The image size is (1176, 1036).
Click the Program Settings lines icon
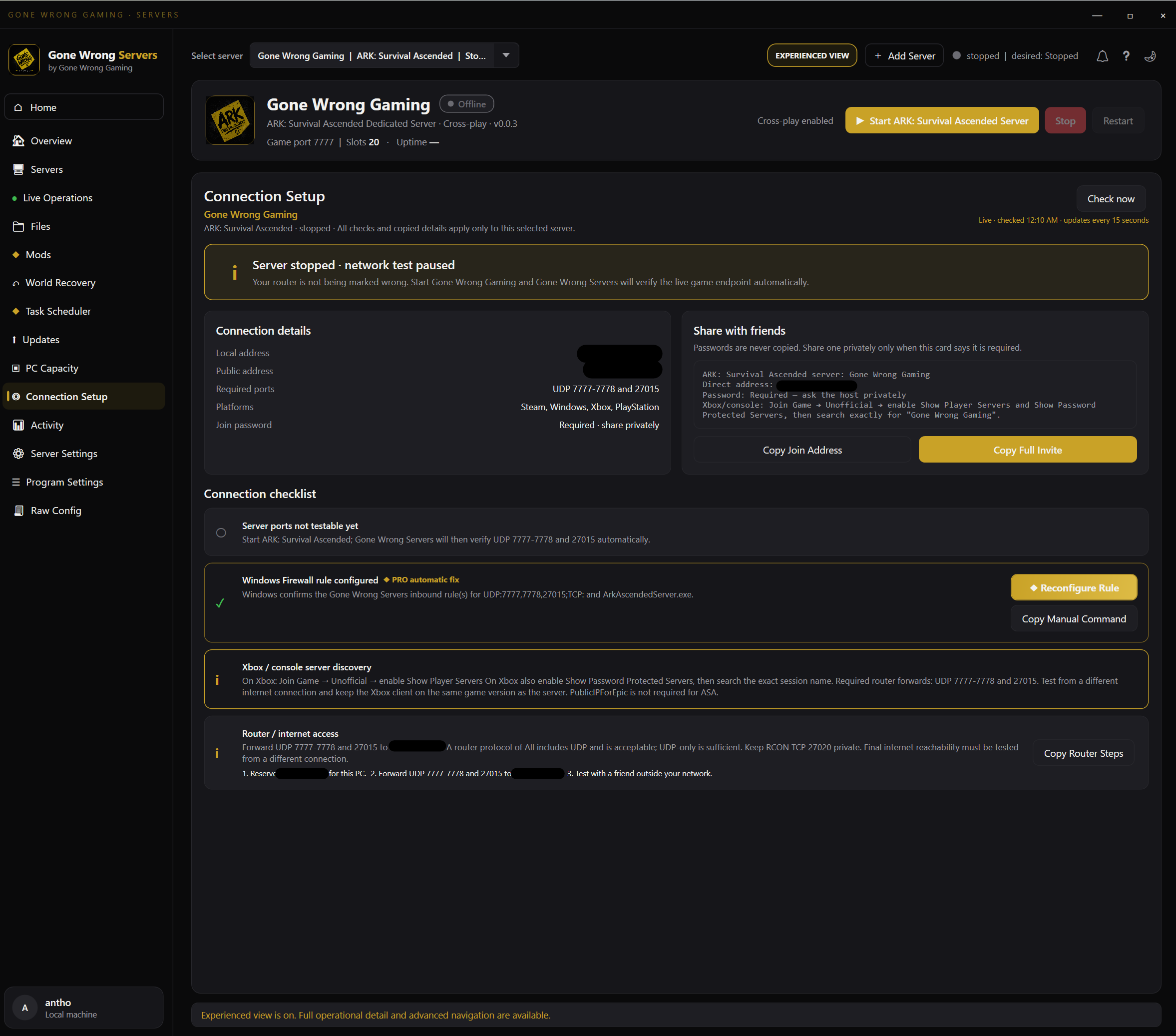15,482
